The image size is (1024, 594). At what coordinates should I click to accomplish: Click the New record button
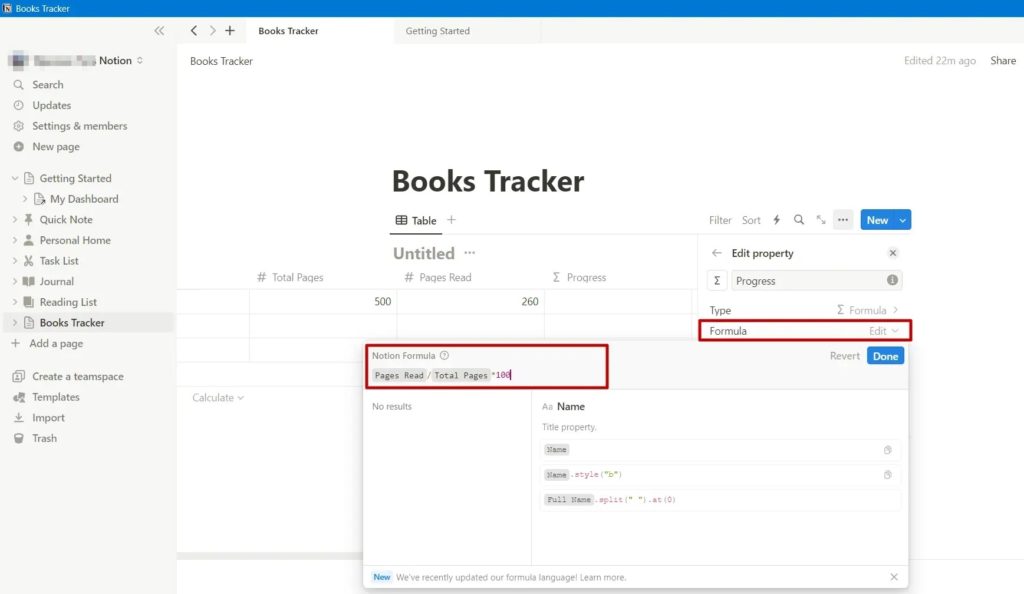(x=877, y=220)
